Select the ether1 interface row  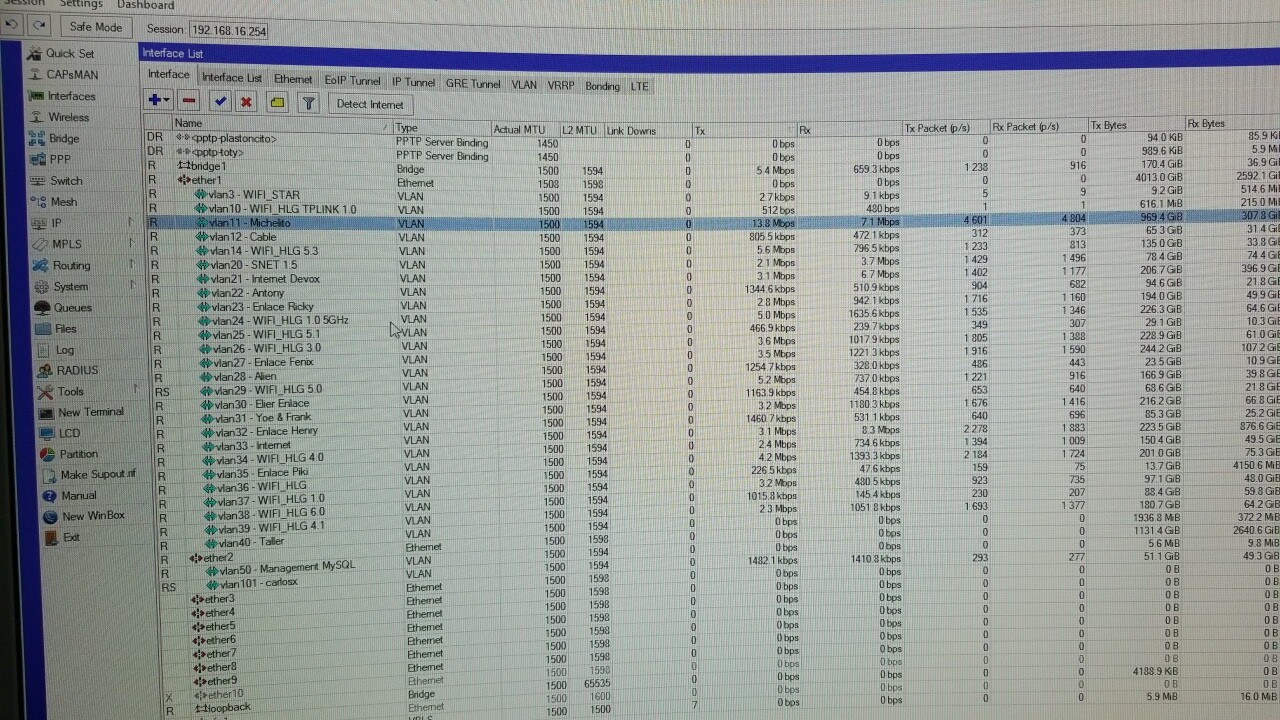(712, 182)
